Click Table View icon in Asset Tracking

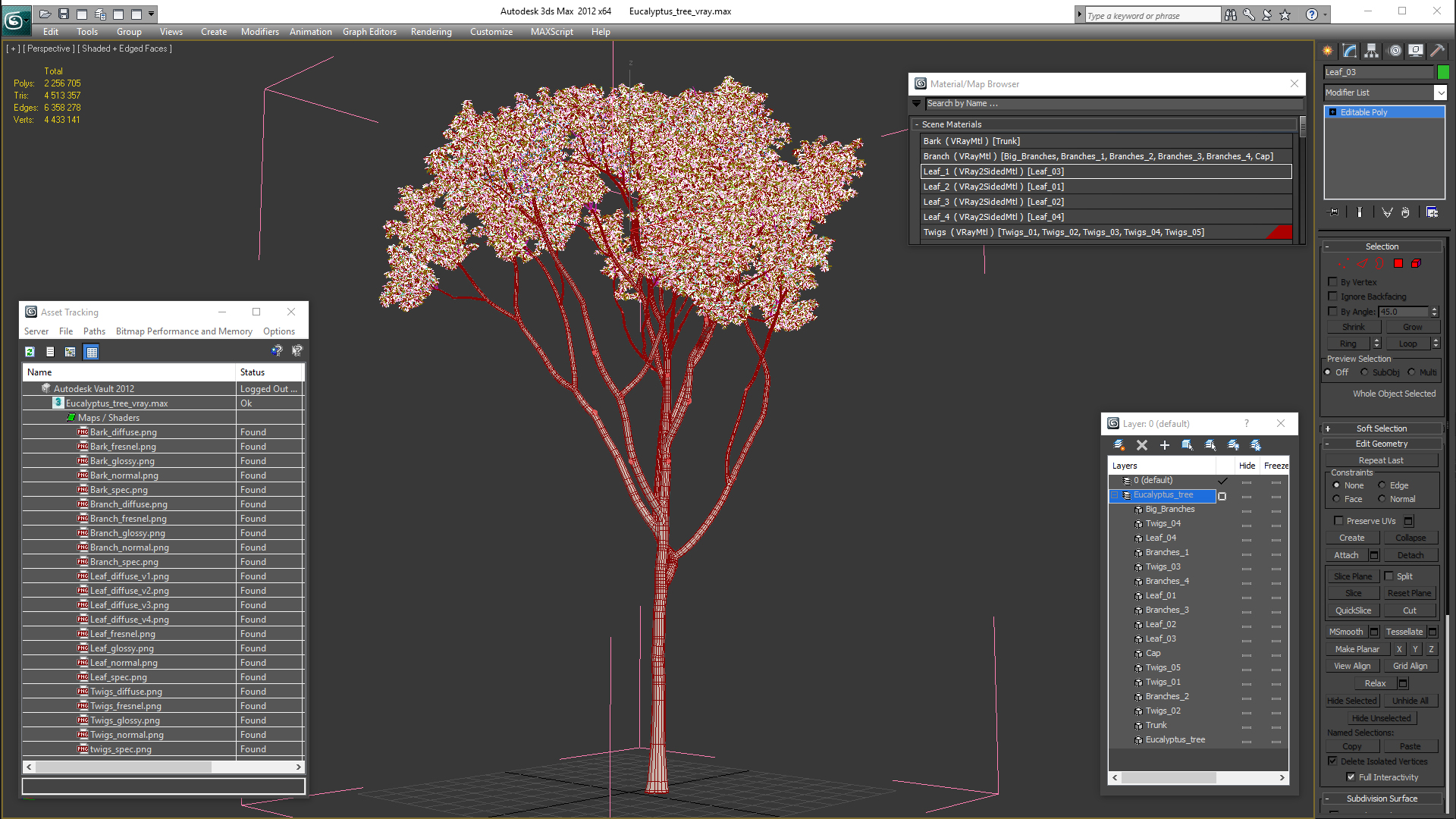point(92,352)
